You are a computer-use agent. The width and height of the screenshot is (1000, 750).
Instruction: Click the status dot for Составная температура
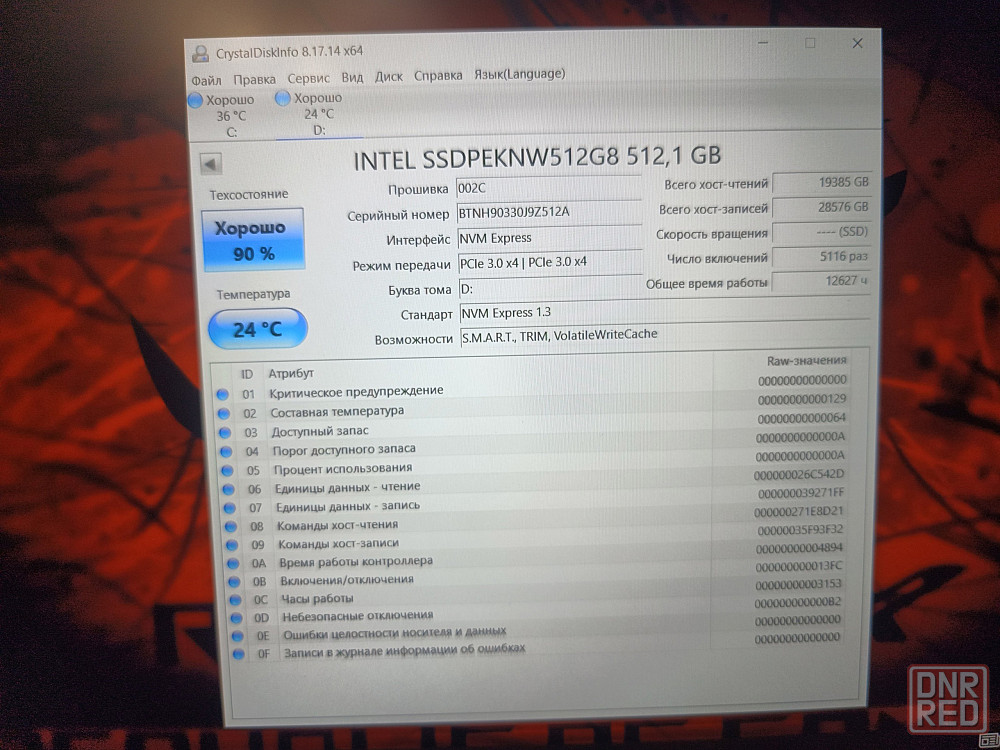[223, 413]
